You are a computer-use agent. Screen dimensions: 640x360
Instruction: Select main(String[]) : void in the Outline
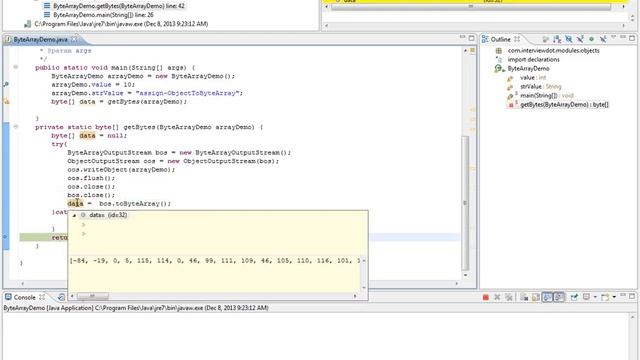coord(547,96)
